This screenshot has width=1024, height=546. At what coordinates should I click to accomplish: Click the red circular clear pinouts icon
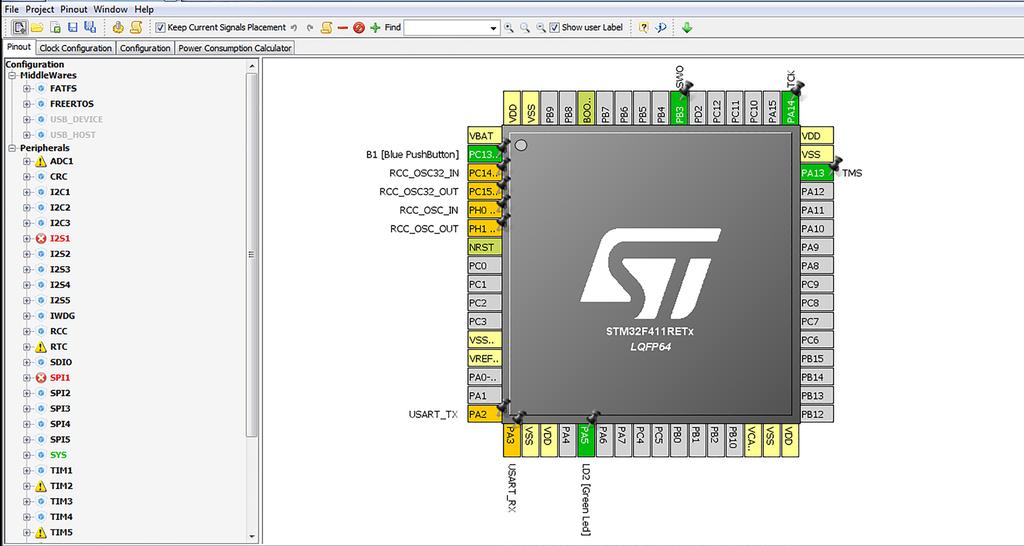click(x=359, y=27)
